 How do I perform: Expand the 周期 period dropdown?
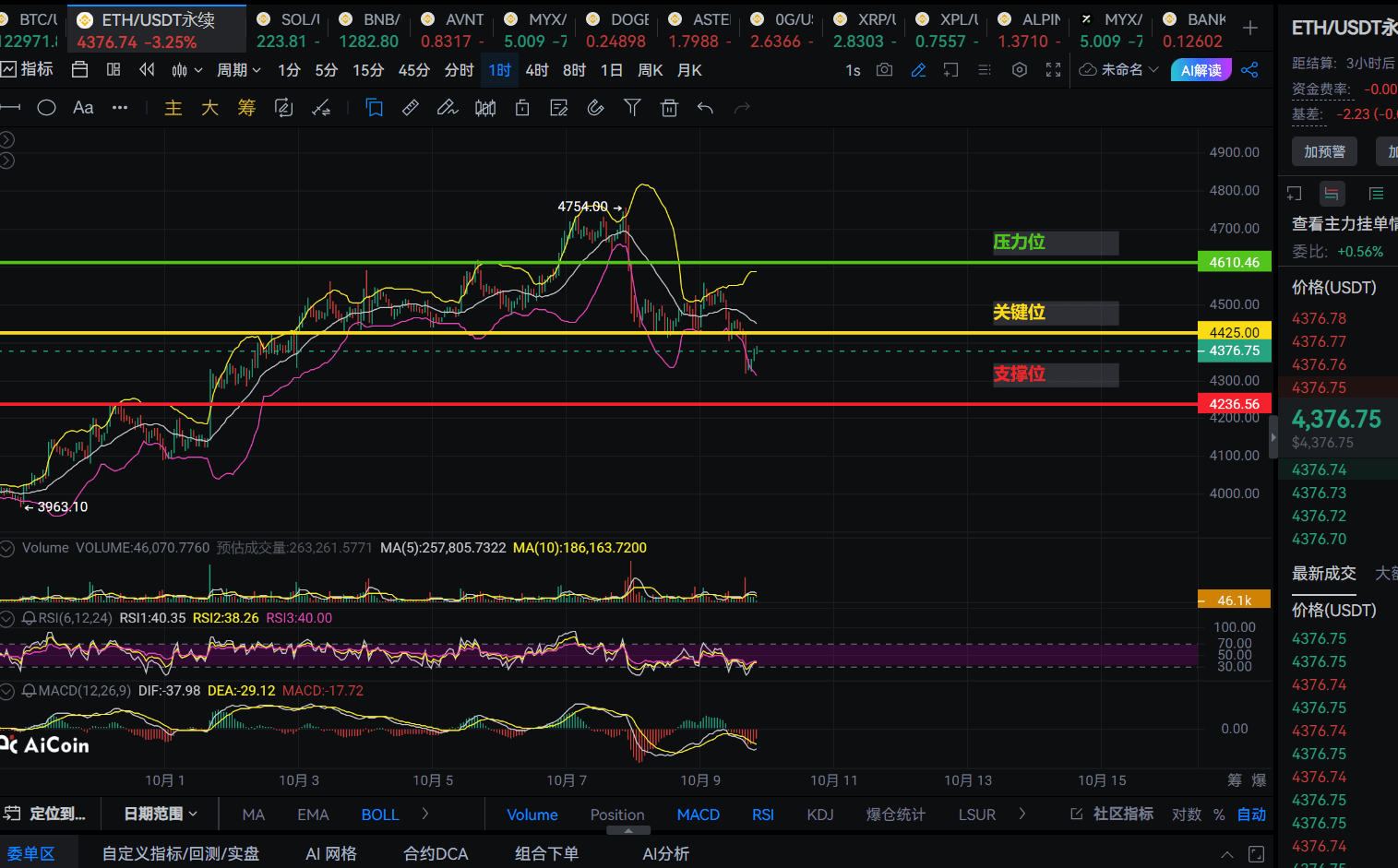point(239,70)
